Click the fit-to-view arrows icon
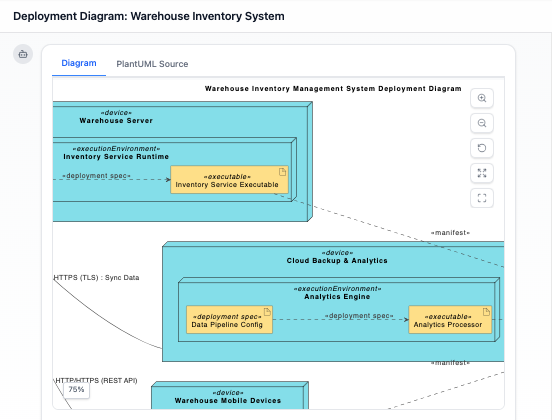Viewport: 552px width, 420px height. point(482,173)
